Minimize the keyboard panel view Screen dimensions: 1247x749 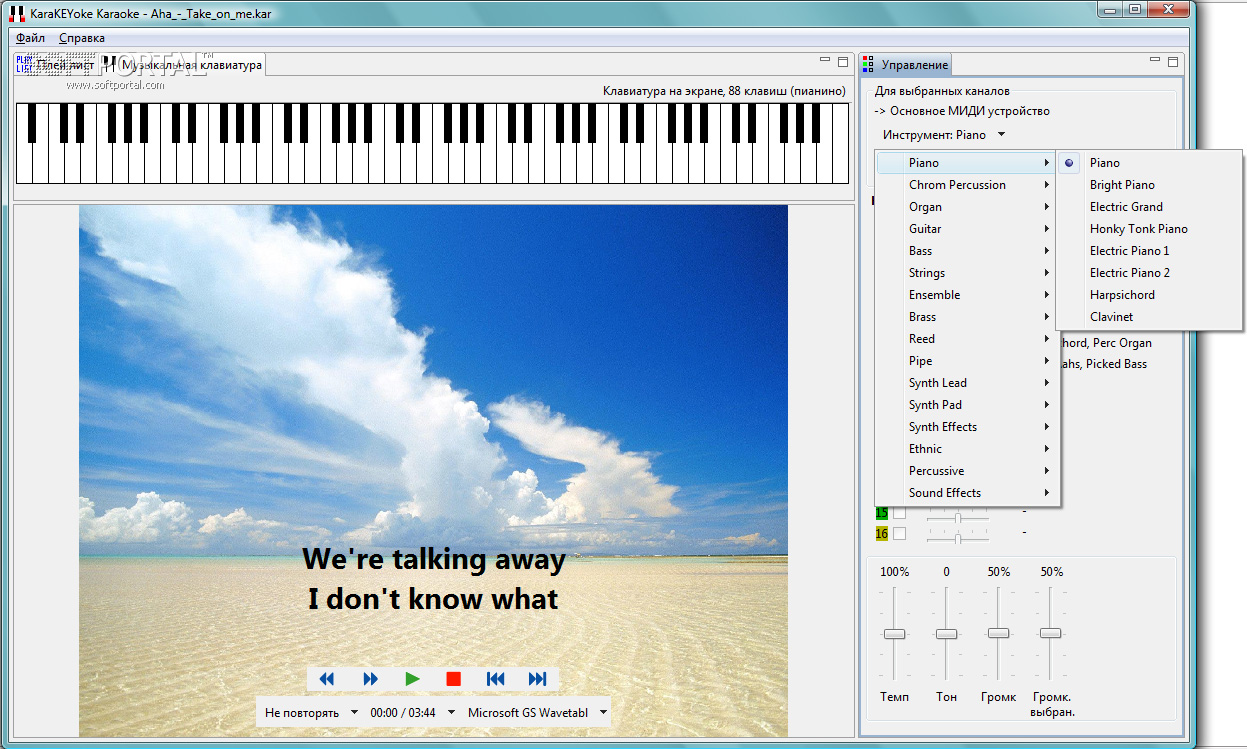(x=825, y=61)
